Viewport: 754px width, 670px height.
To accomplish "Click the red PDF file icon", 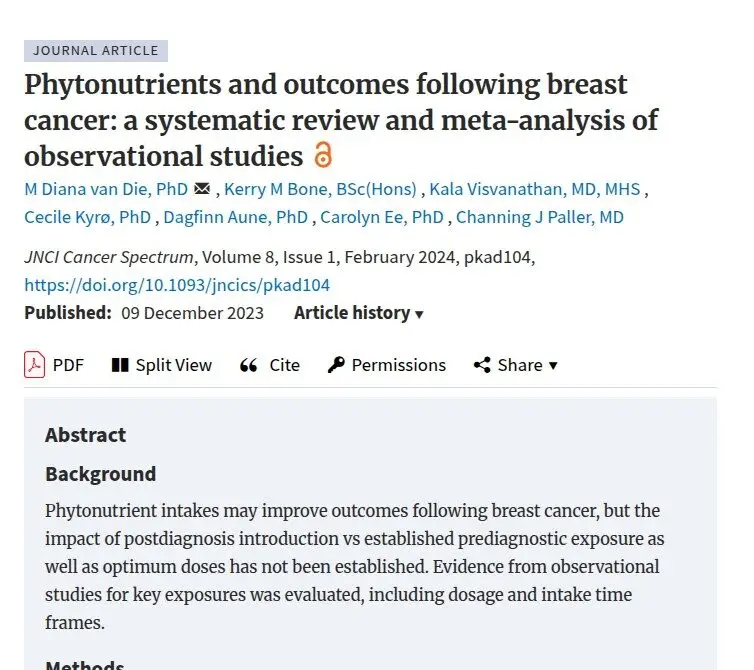I will click(35, 365).
